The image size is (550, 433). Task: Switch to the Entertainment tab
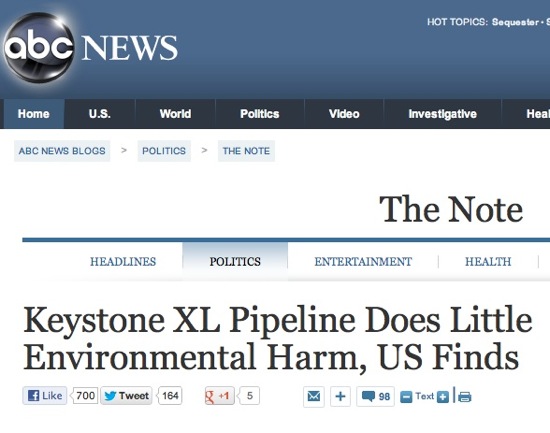(x=363, y=261)
